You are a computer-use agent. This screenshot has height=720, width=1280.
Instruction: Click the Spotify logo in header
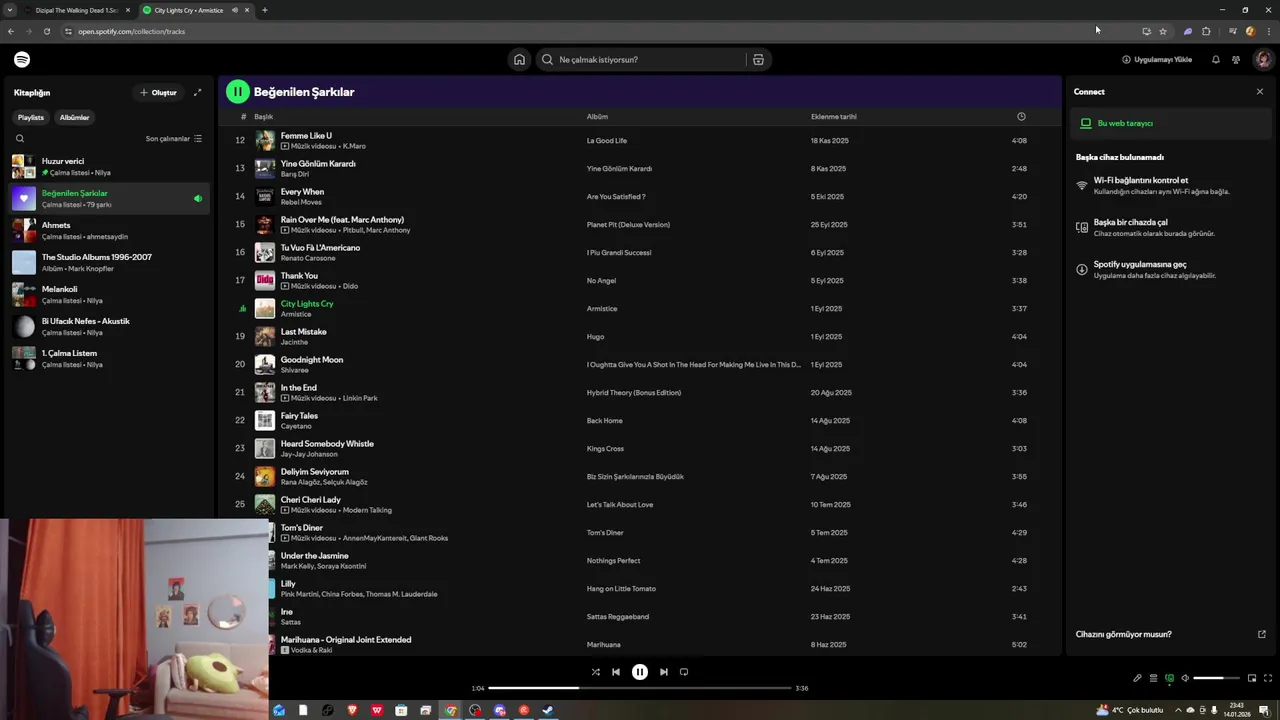pyautogui.click(x=22, y=60)
